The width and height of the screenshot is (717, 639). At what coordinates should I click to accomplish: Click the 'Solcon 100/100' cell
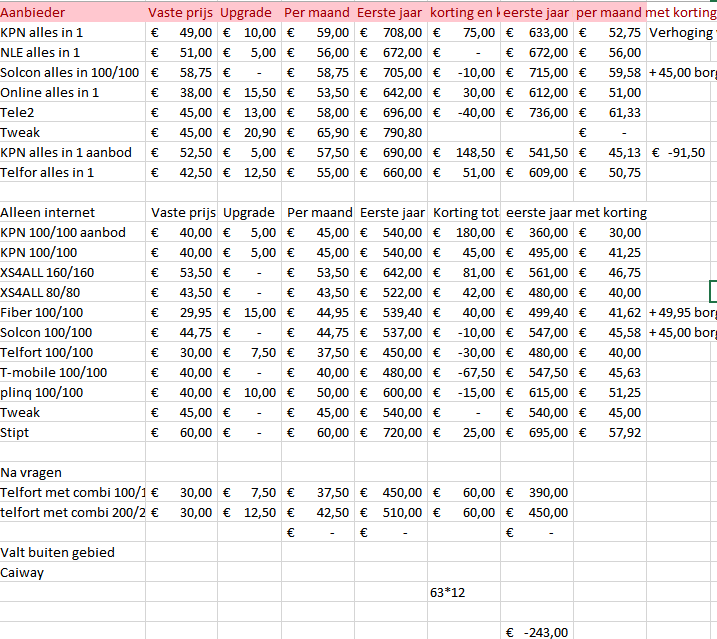73,333
